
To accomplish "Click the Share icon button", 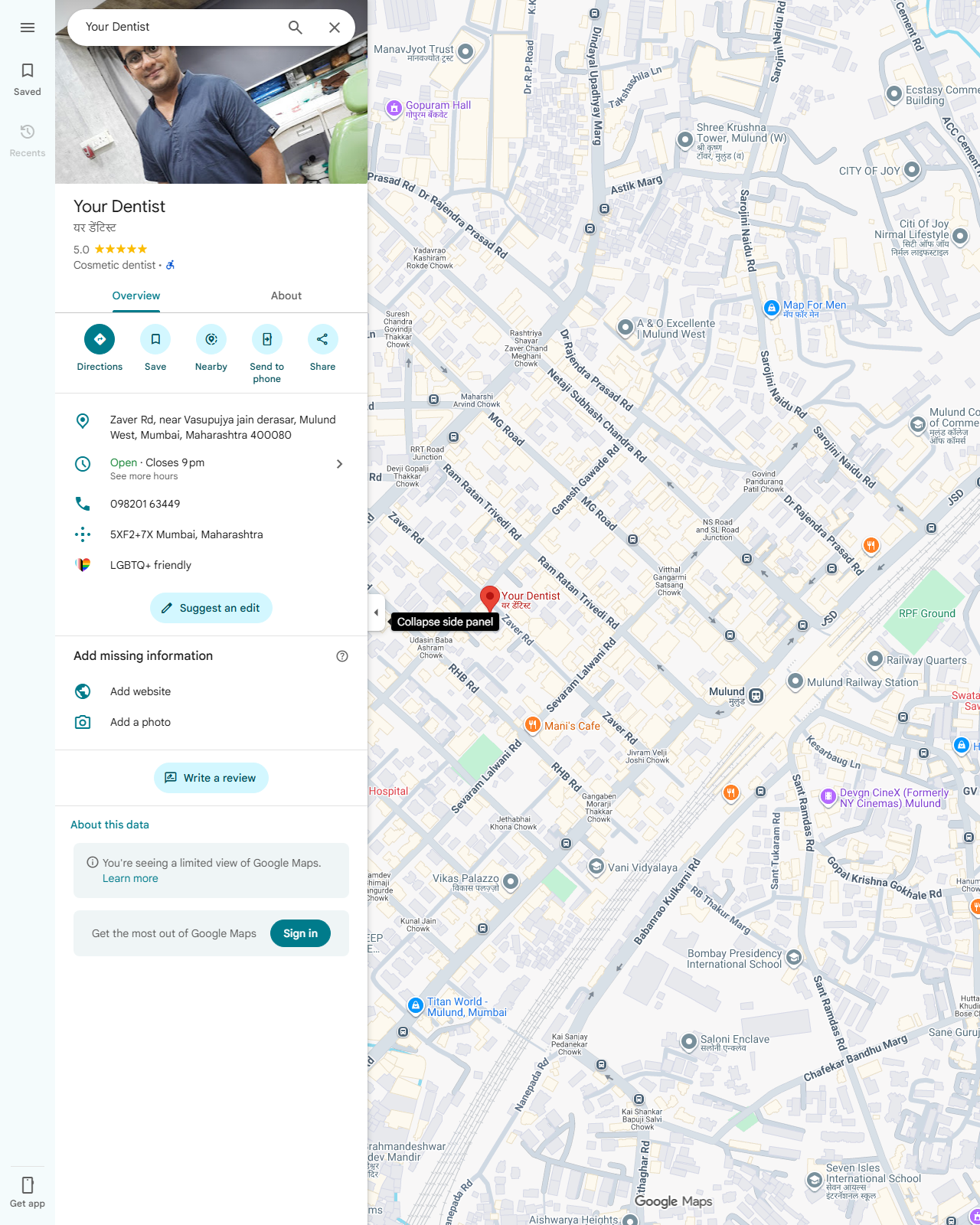I will coord(322,339).
